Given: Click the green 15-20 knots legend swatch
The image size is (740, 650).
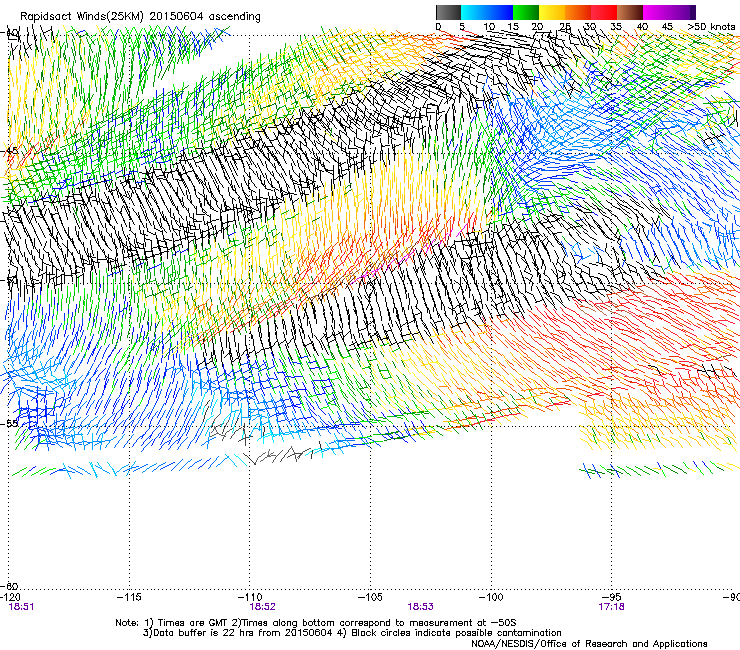Looking at the screenshot, I should coord(526,12).
